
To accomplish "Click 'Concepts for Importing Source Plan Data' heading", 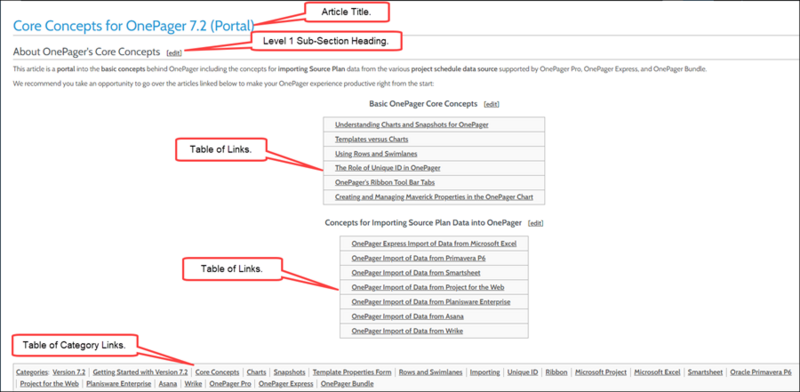I will coord(423,223).
